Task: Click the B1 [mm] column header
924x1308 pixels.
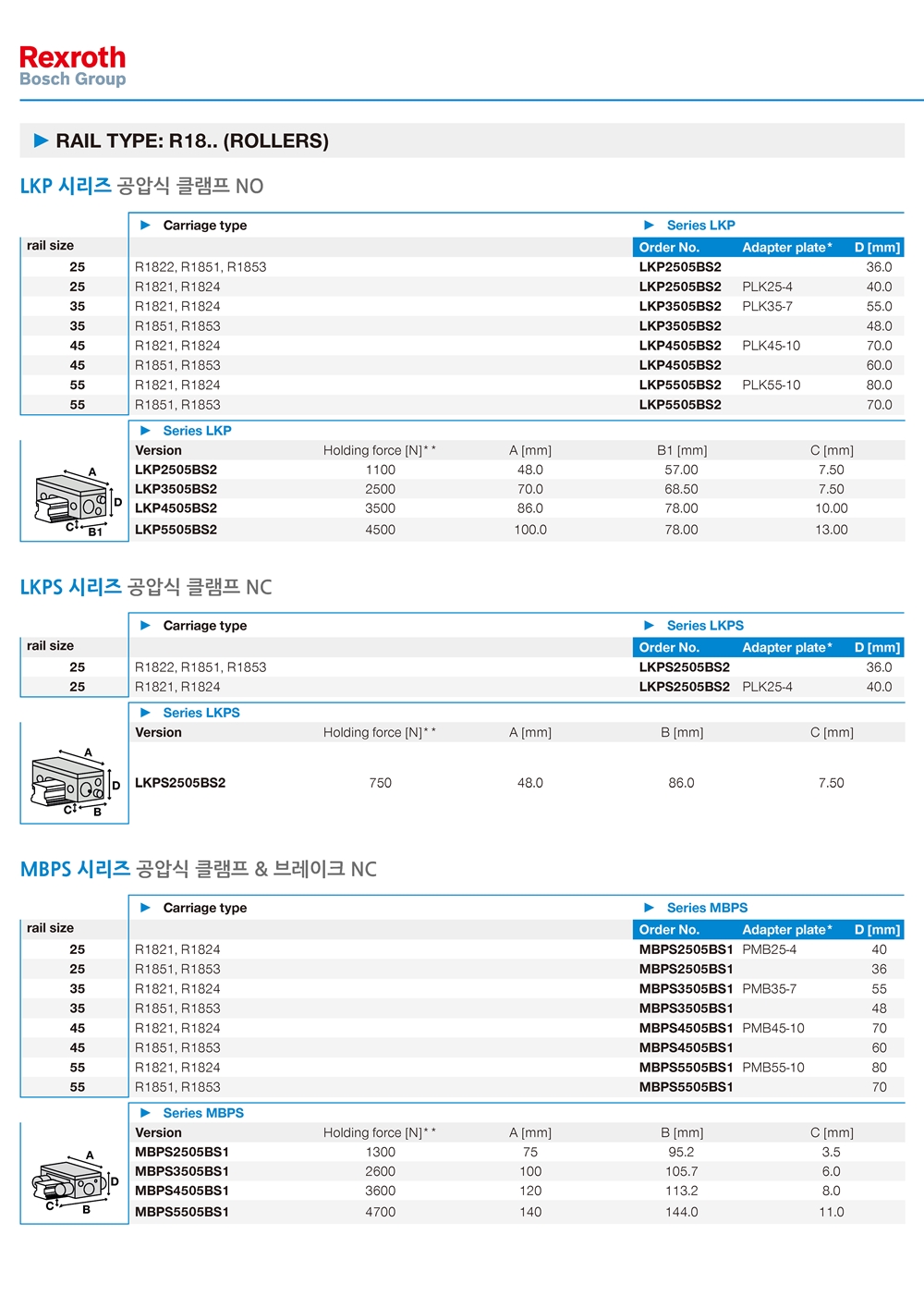Action: [x=682, y=450]
